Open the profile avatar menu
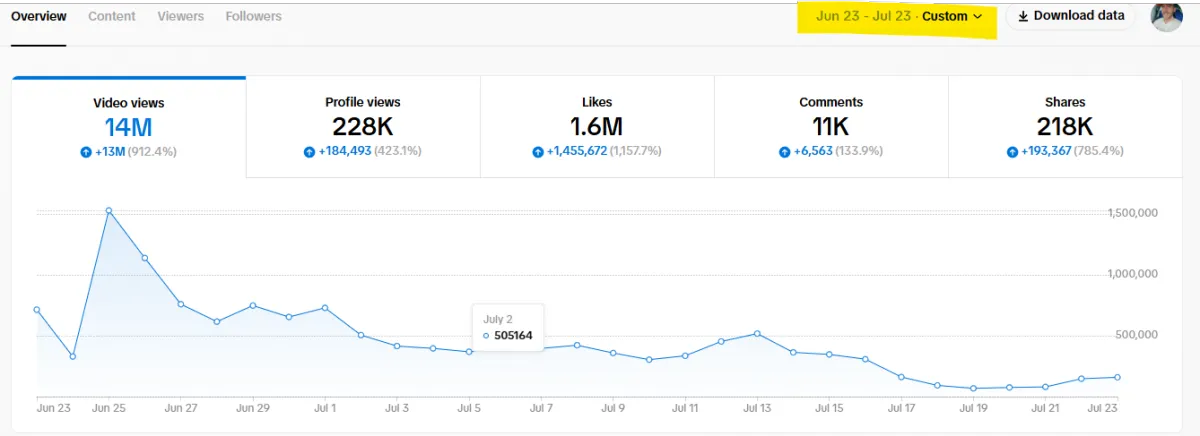 (x=1167, y=16)
